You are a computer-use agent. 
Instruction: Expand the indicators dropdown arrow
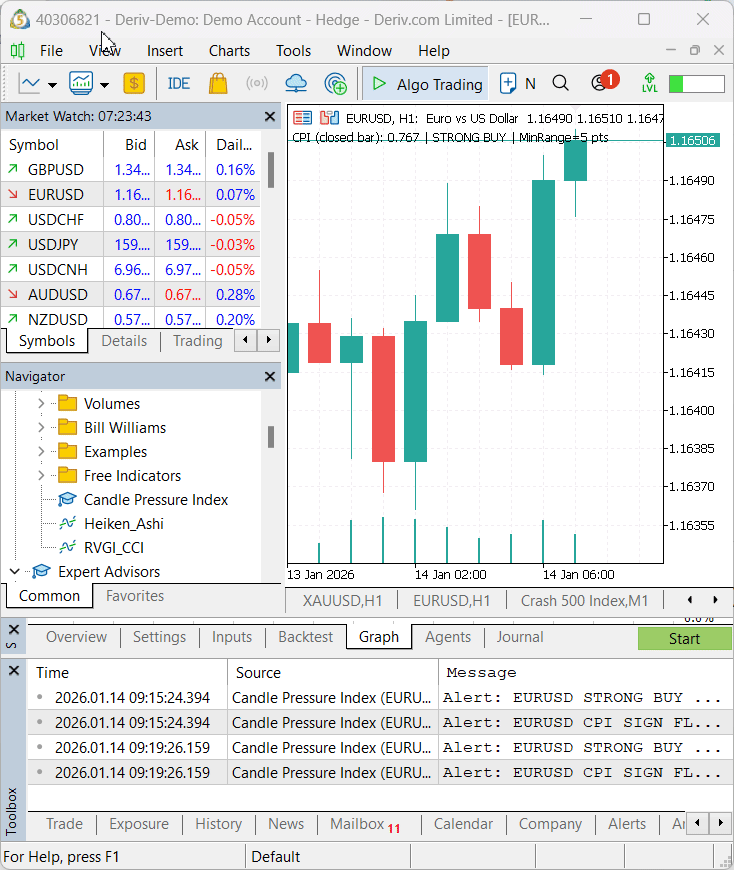pyautogui.click(x=104, y=85)
